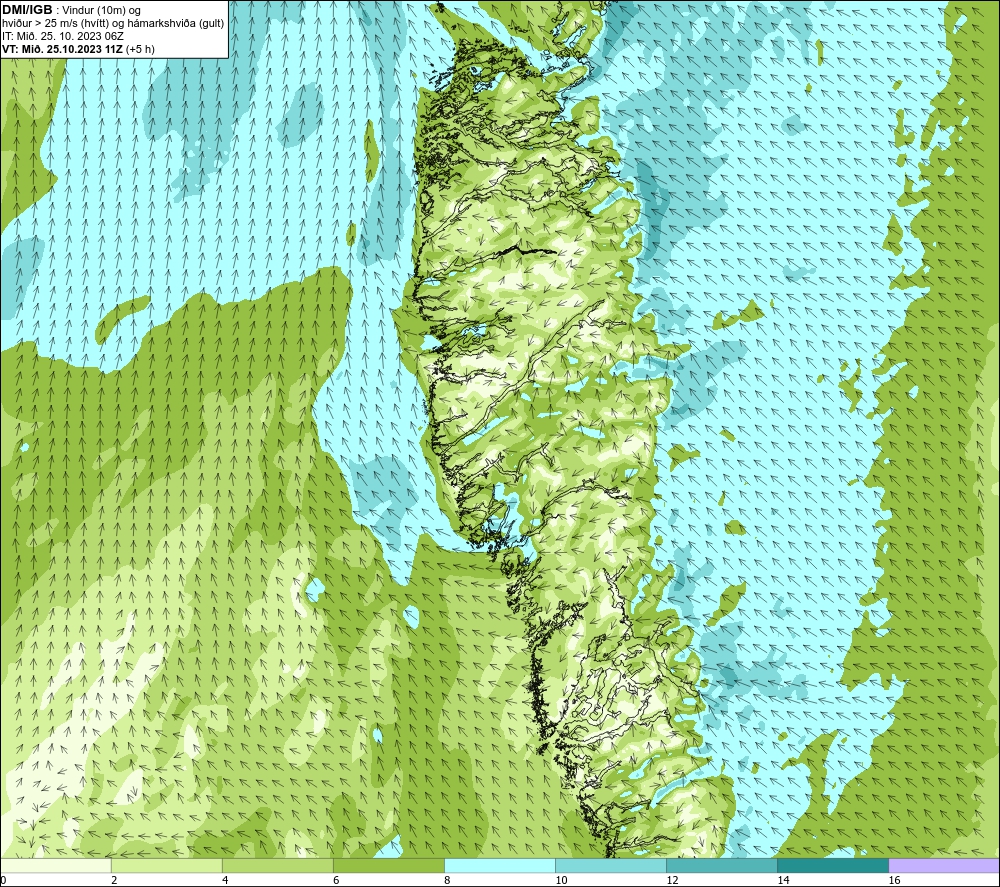
Task: Click the 10–12 m/s turquoise legend swatch
Action: click(x=611, y=865)
